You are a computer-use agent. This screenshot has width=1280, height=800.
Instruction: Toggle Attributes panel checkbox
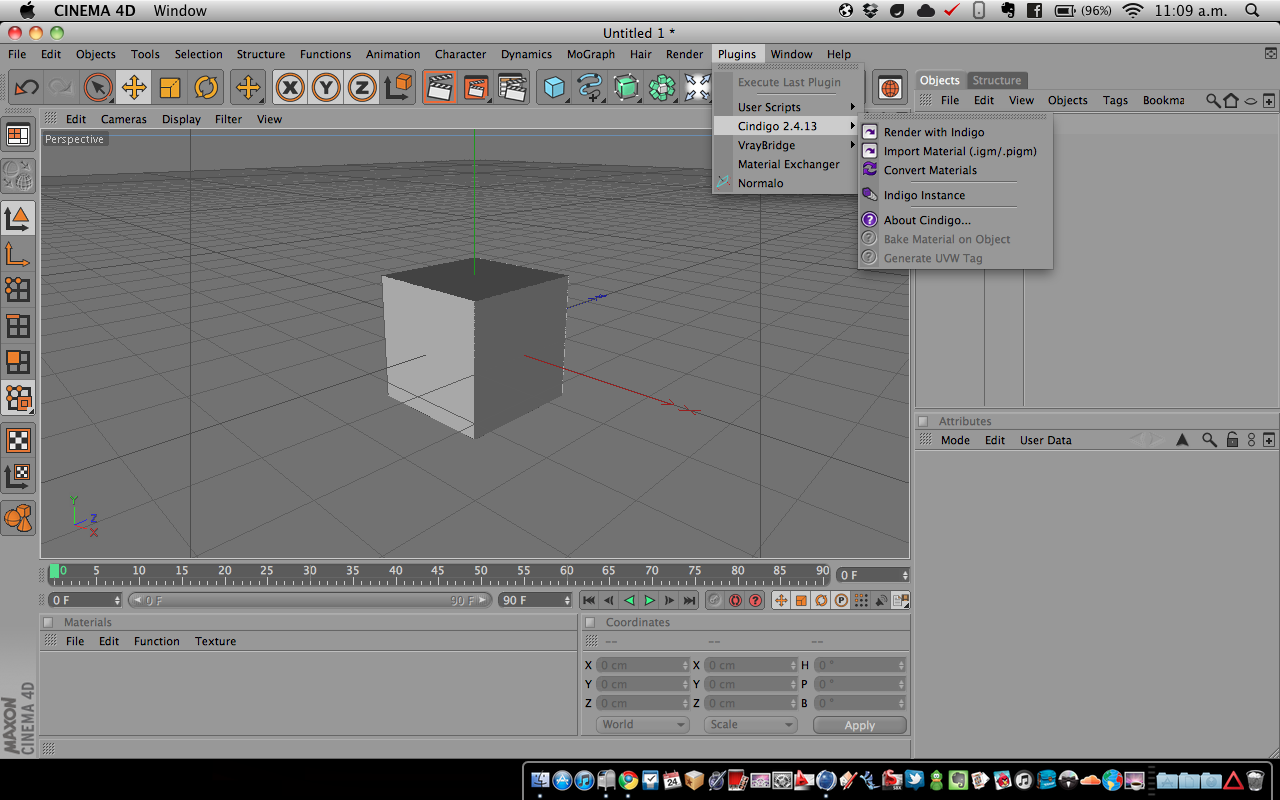[x=923, y=421]
